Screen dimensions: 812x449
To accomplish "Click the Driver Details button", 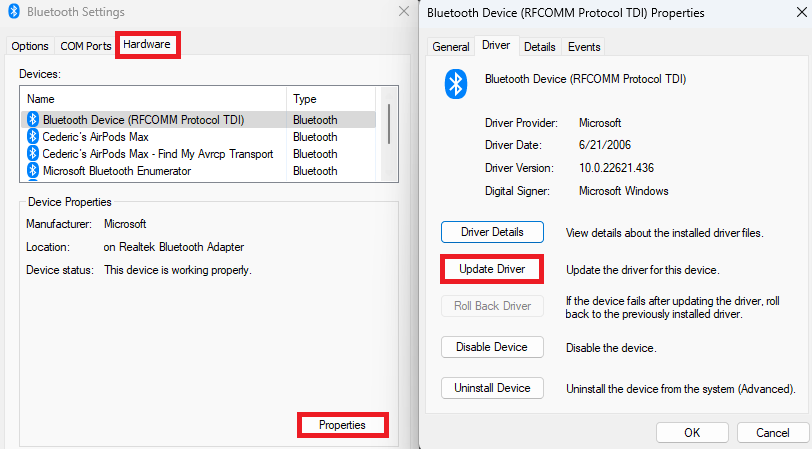I will pyautogui.click(x=492, y=232).
